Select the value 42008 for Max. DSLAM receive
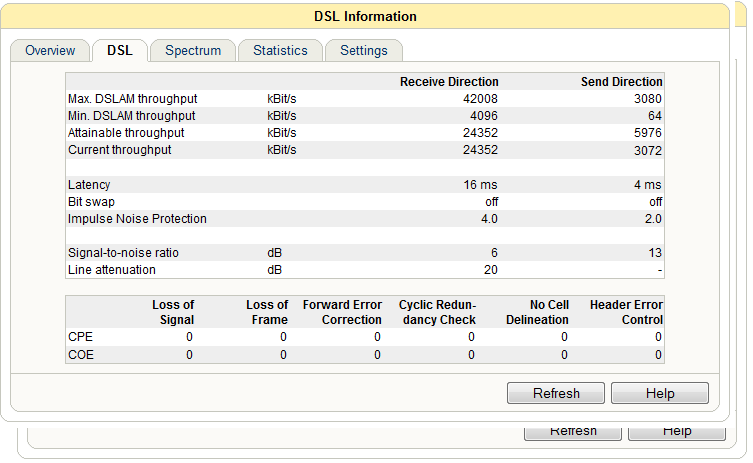Screen dimensions: 753x463 point(480,99)
